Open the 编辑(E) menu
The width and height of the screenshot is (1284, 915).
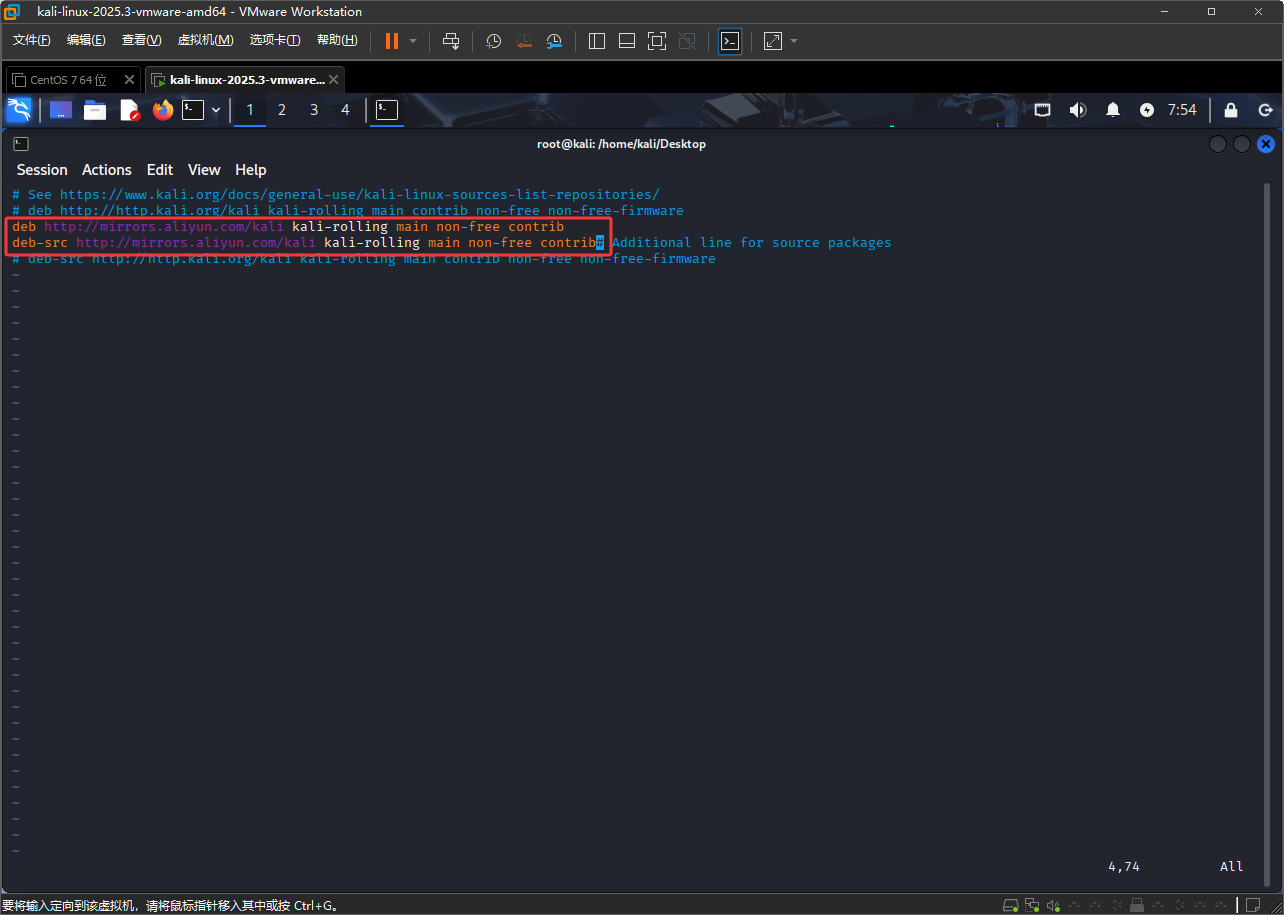pyautogui.click(x=86, y=40)
